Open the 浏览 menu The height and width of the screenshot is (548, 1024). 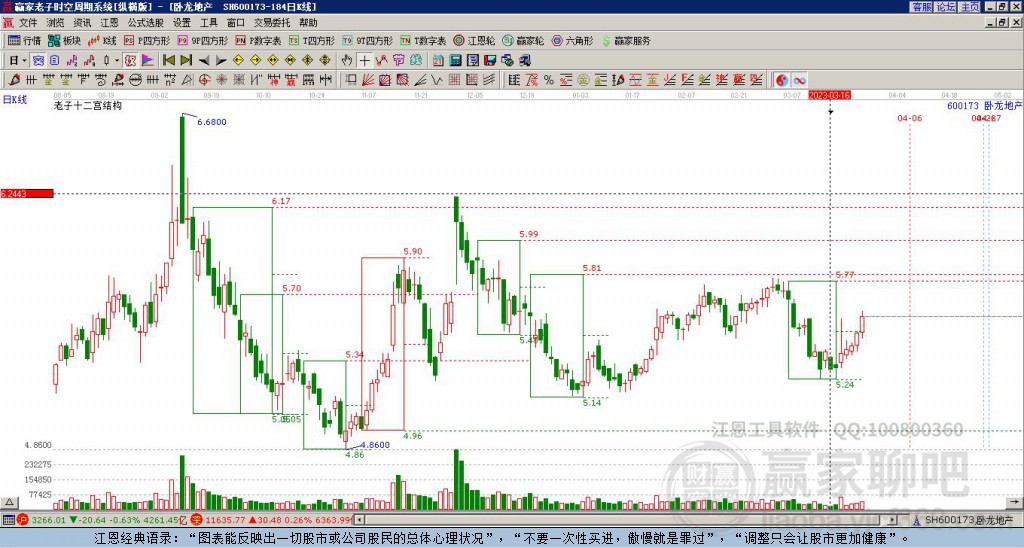tap(56, 23)
